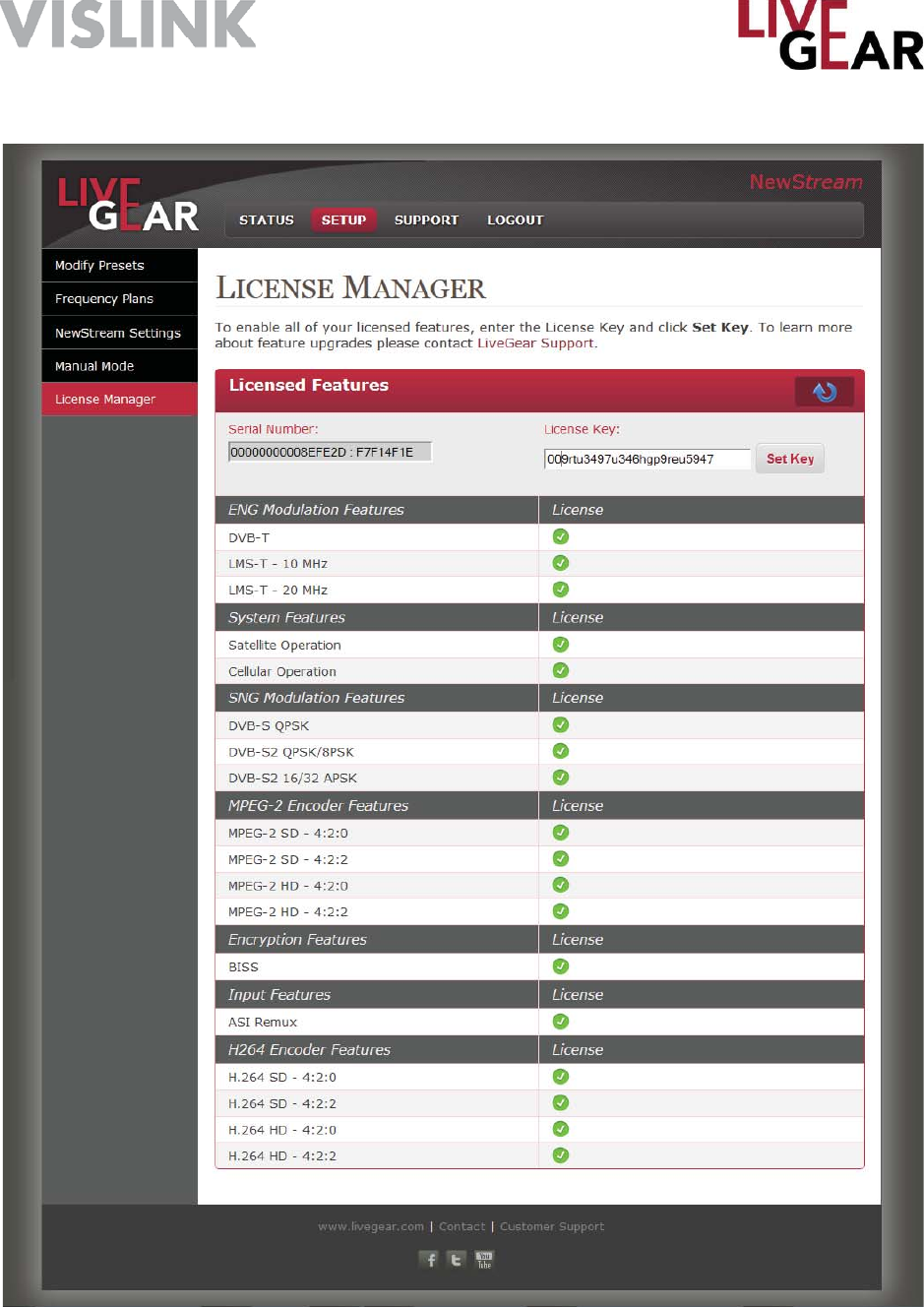Open the Twitter social icon in footer
The image size is (924, 1307).
click(x=457, y=1259)
